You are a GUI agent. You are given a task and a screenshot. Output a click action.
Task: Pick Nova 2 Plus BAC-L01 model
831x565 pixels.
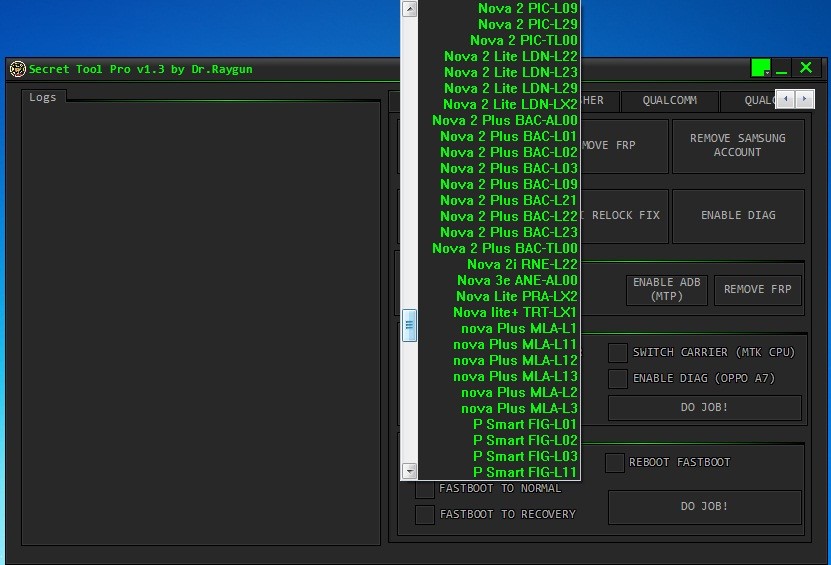[x=499, y=136]
